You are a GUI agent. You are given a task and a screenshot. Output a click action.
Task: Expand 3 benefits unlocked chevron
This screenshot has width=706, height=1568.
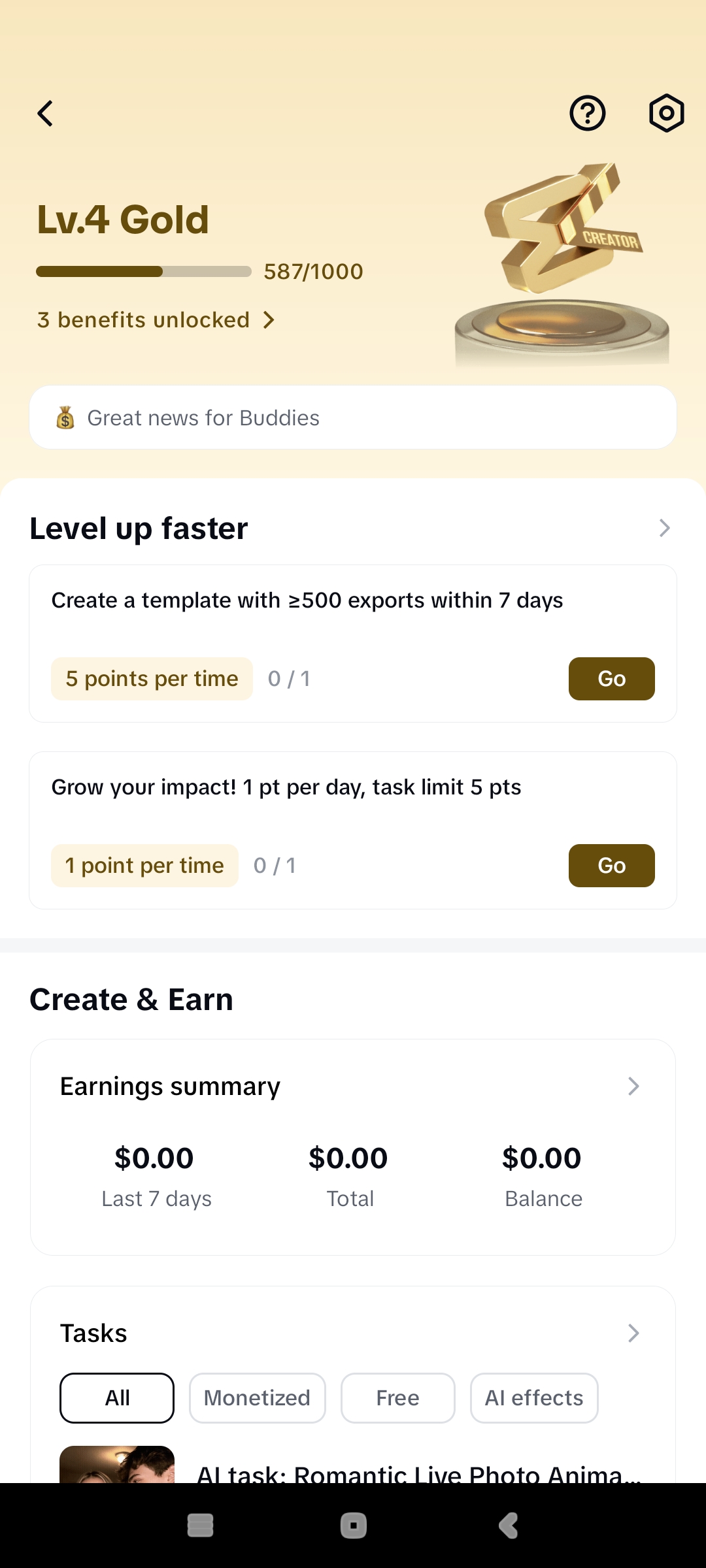pyautogui.click(x=269, y=320)
